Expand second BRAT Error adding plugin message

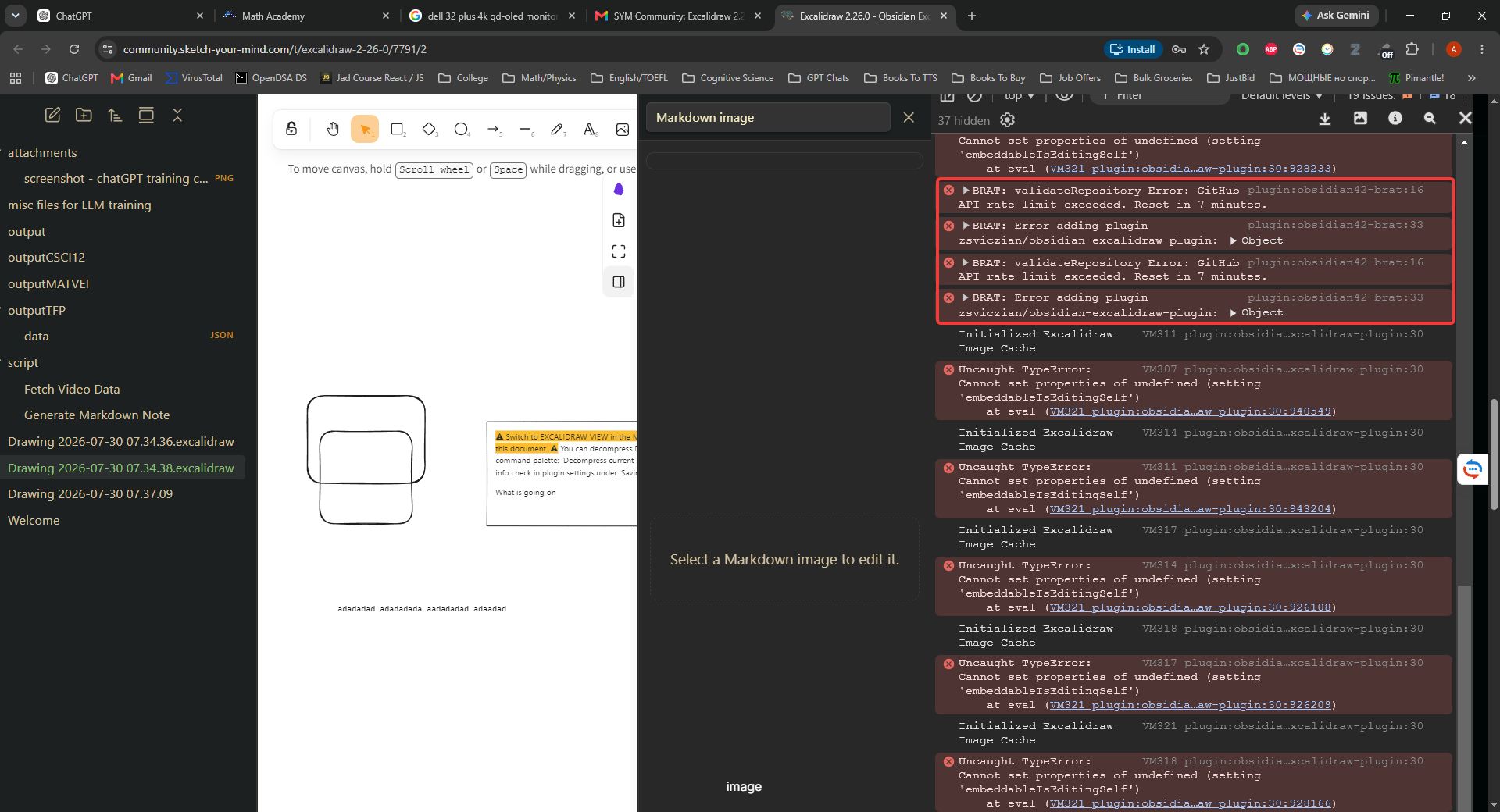coord(966,297)
